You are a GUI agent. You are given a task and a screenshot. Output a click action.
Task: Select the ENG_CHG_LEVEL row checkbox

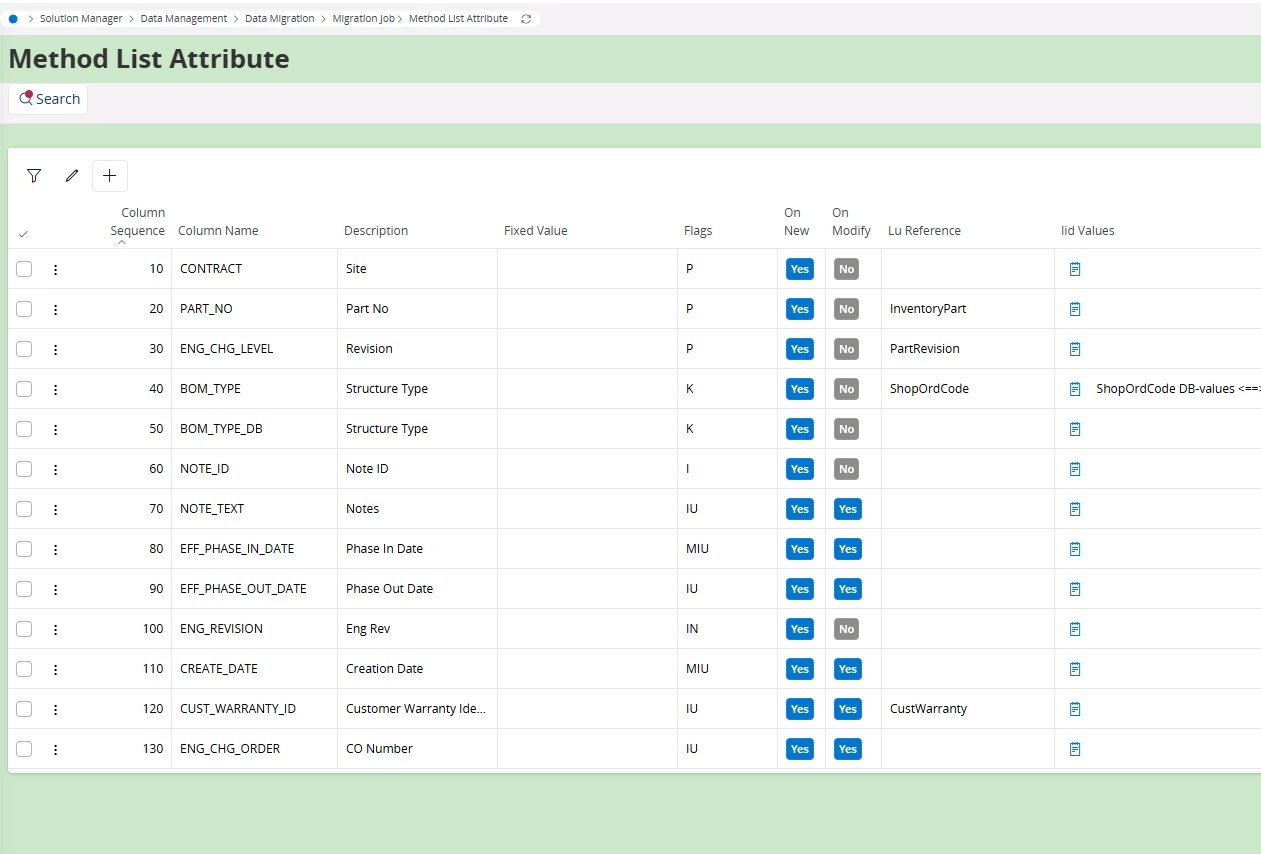coord(24,349)
